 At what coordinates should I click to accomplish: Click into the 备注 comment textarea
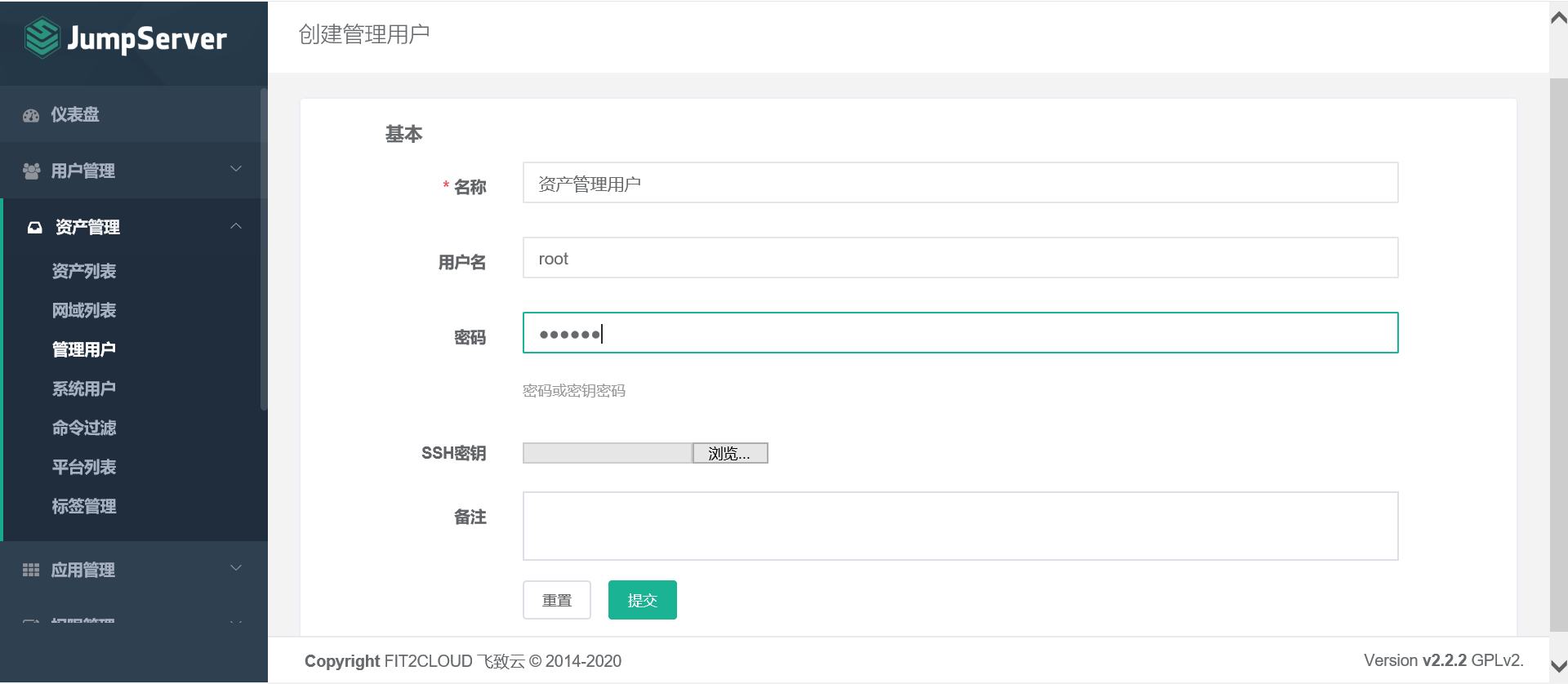point(960,526)
